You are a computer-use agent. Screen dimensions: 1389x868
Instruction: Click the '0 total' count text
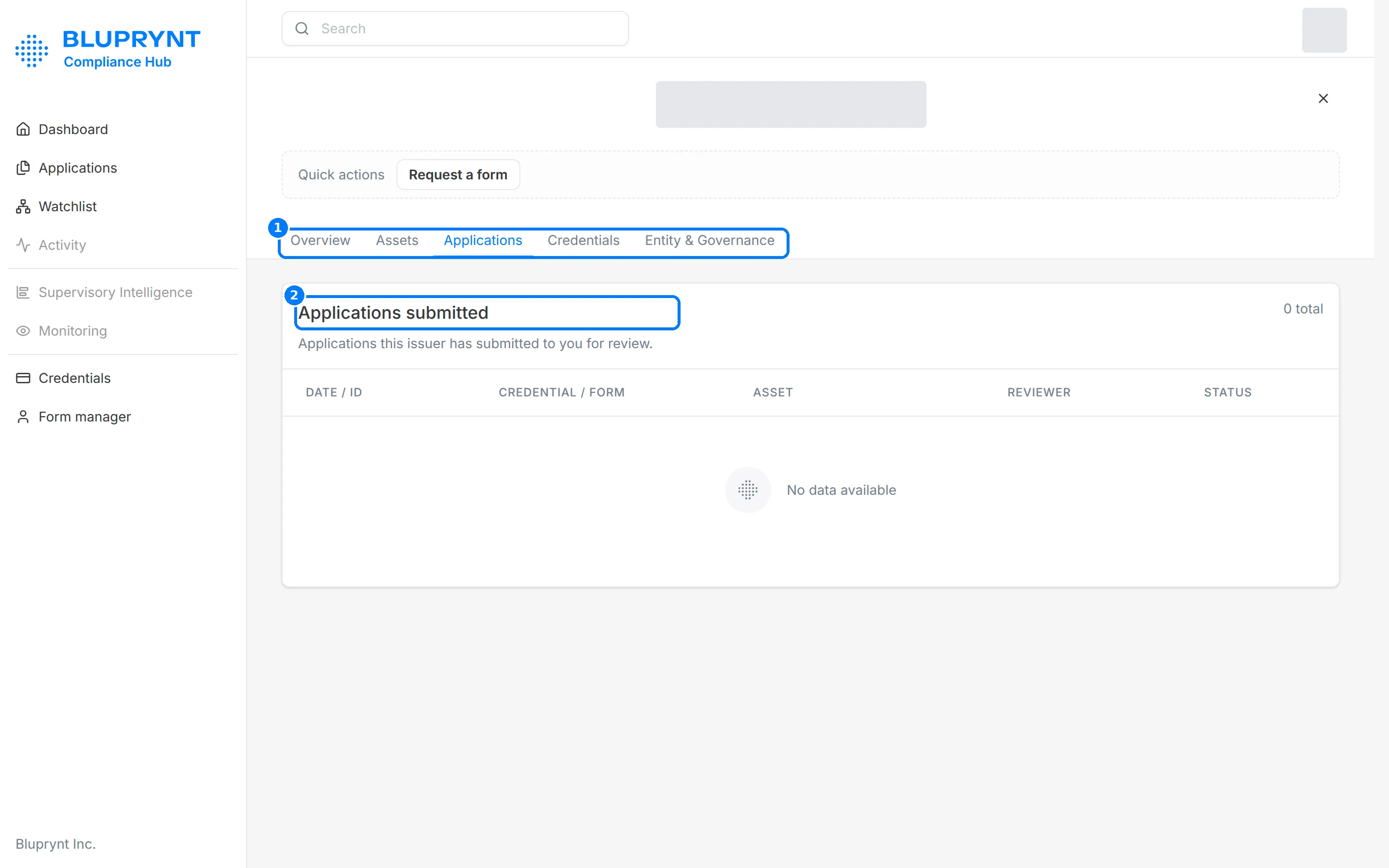pyautogui.click(x=1303, y=308)
